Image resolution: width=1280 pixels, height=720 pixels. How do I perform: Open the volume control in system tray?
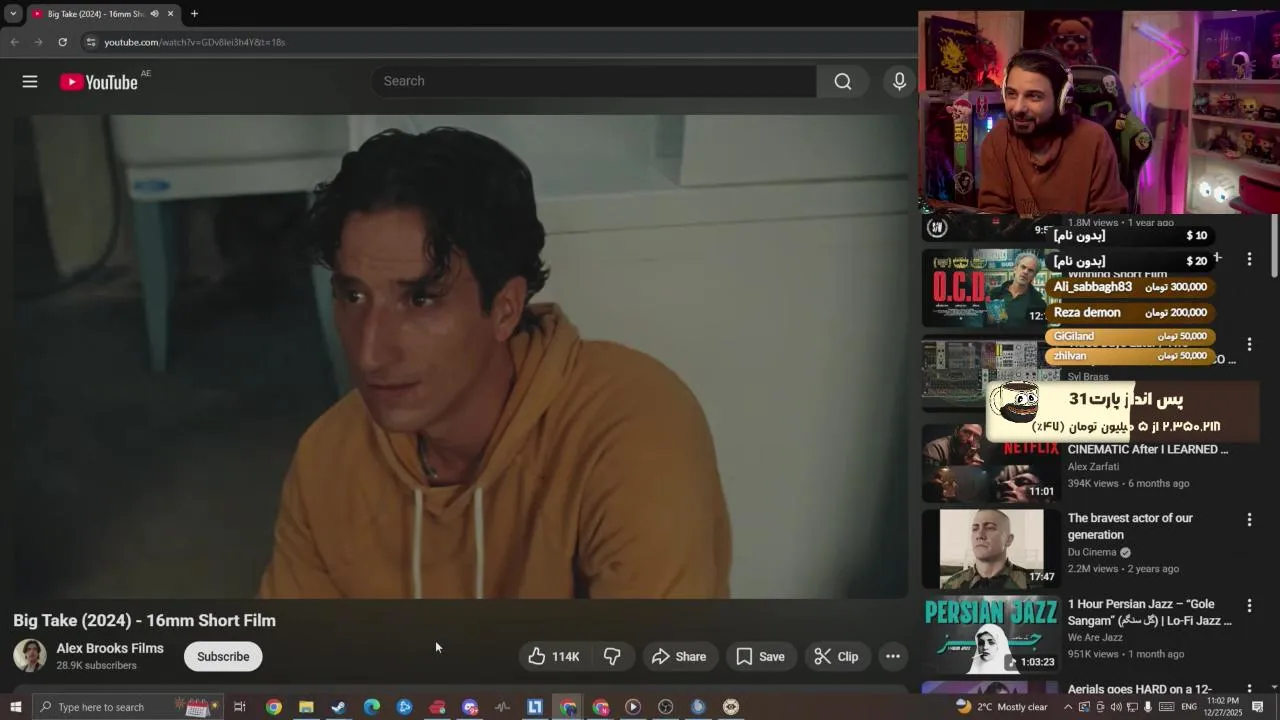point(1115,707)
